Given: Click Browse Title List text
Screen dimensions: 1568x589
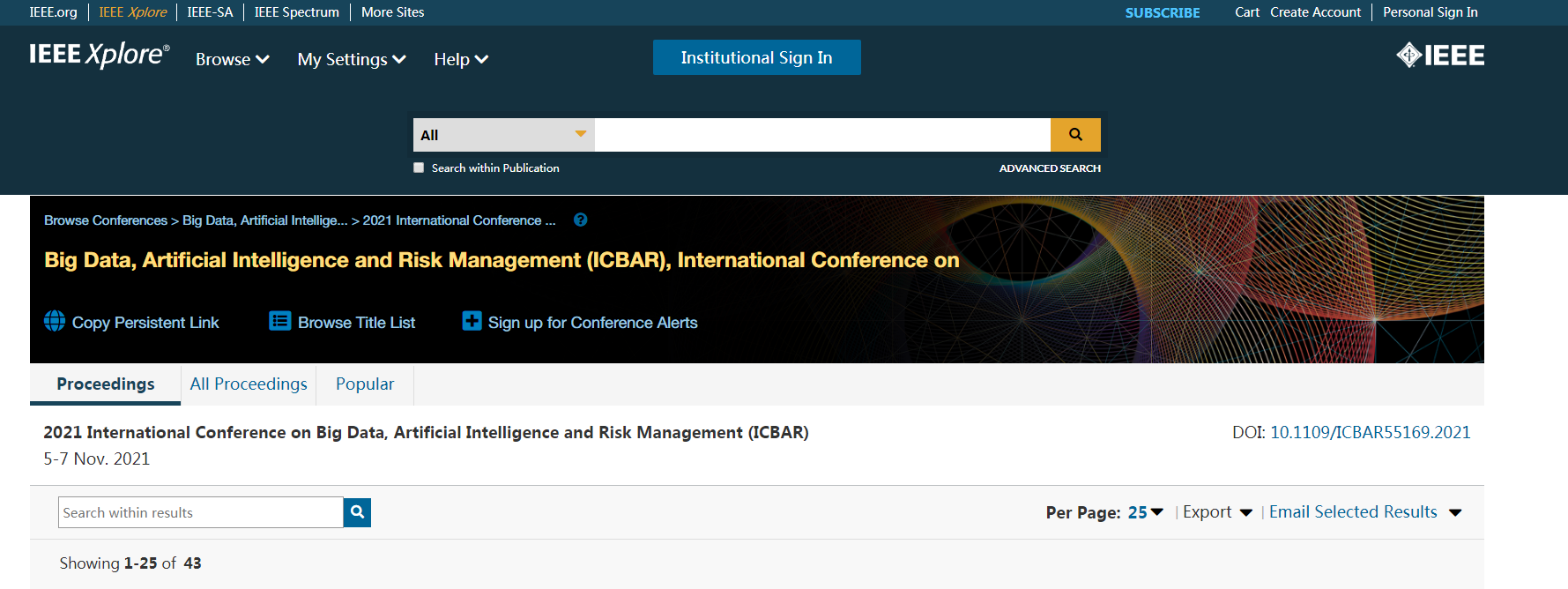Looking at the screenshot, I should click(x=356, y=323).
